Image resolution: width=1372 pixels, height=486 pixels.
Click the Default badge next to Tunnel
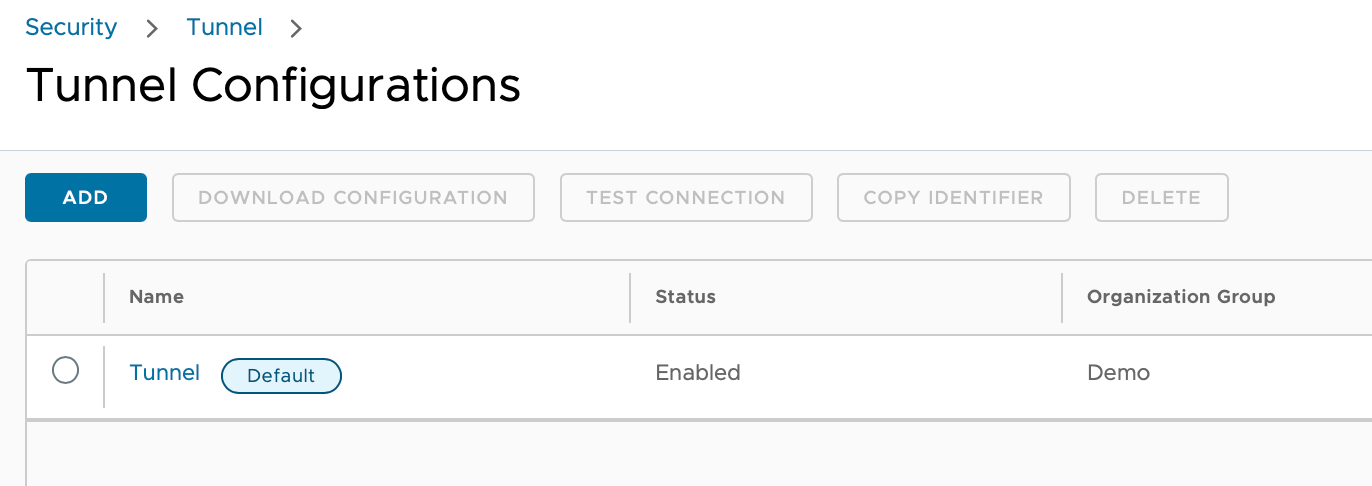point(281,375)
